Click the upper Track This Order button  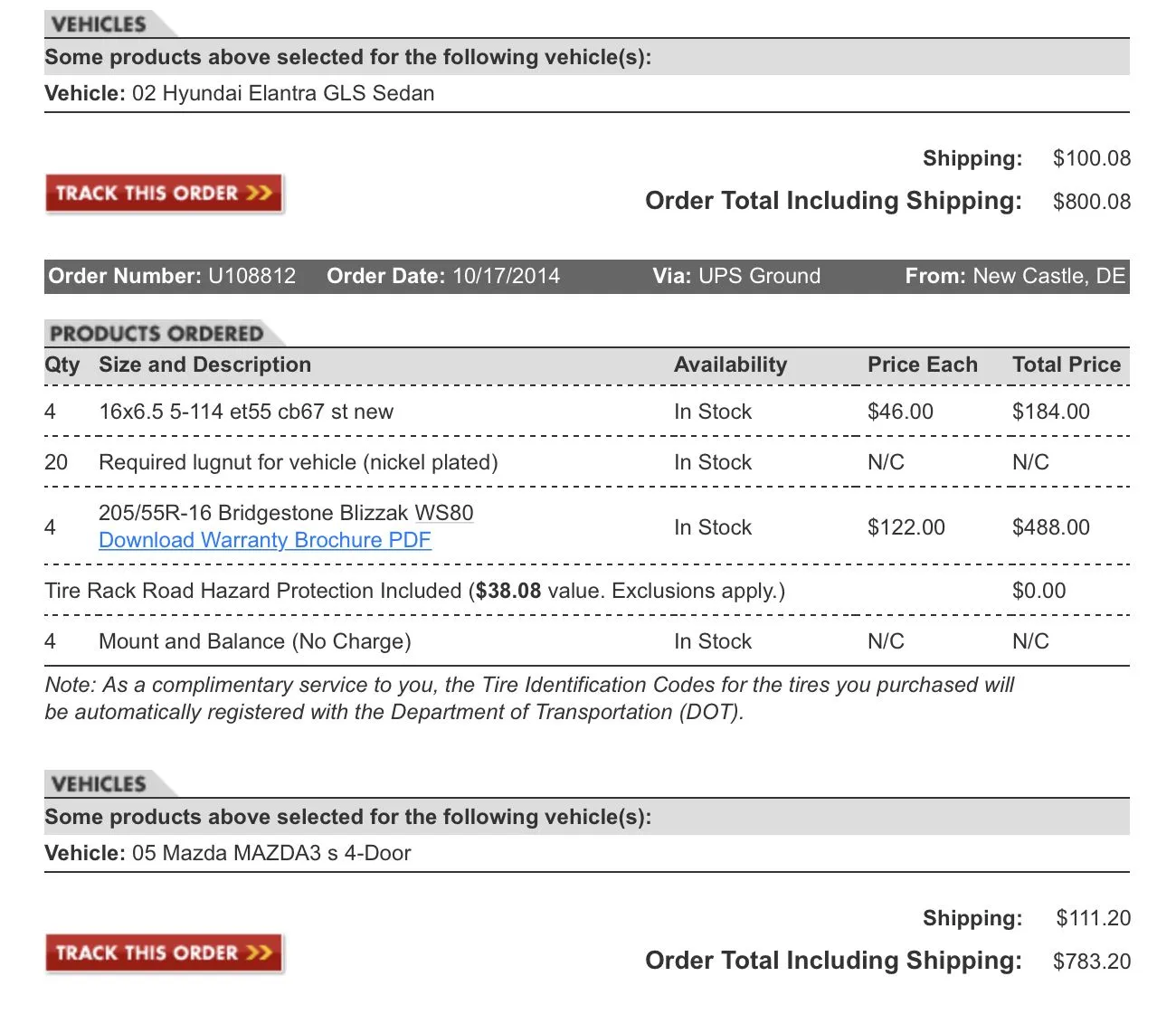click(x=165, y=194)
